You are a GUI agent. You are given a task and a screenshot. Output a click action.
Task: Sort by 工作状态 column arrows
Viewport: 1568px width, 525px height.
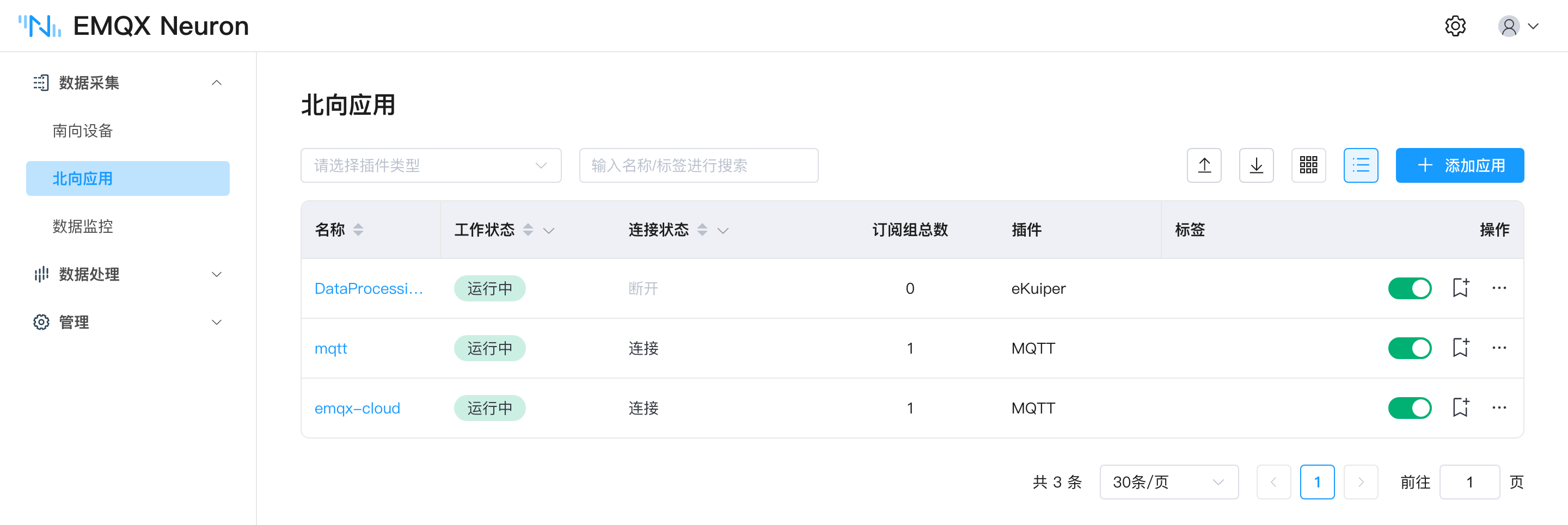(528, 230)
